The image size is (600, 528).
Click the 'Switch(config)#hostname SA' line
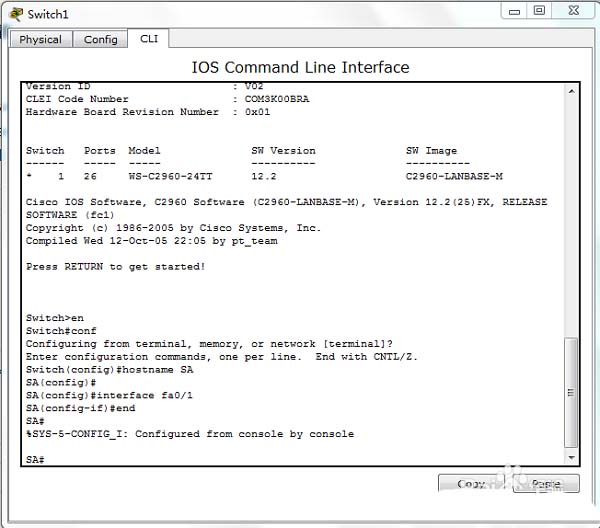pos(109,370)
